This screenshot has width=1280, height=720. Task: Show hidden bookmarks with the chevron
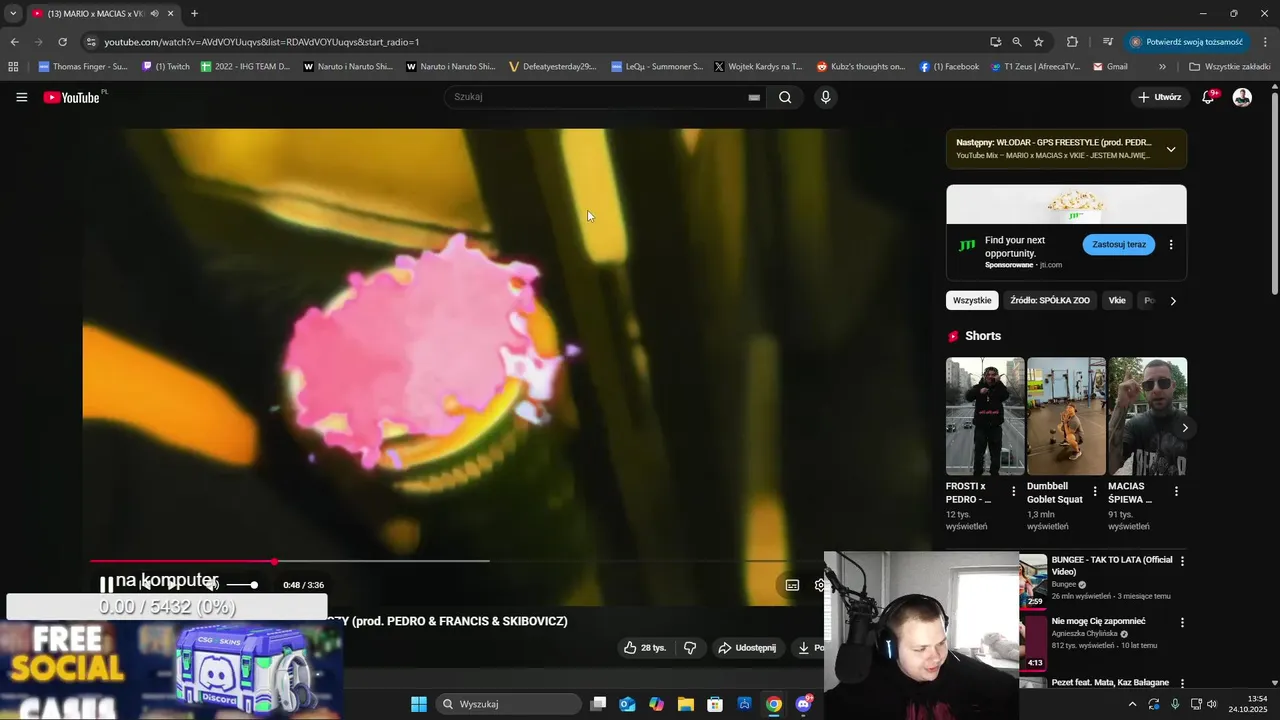(1162, 67)
